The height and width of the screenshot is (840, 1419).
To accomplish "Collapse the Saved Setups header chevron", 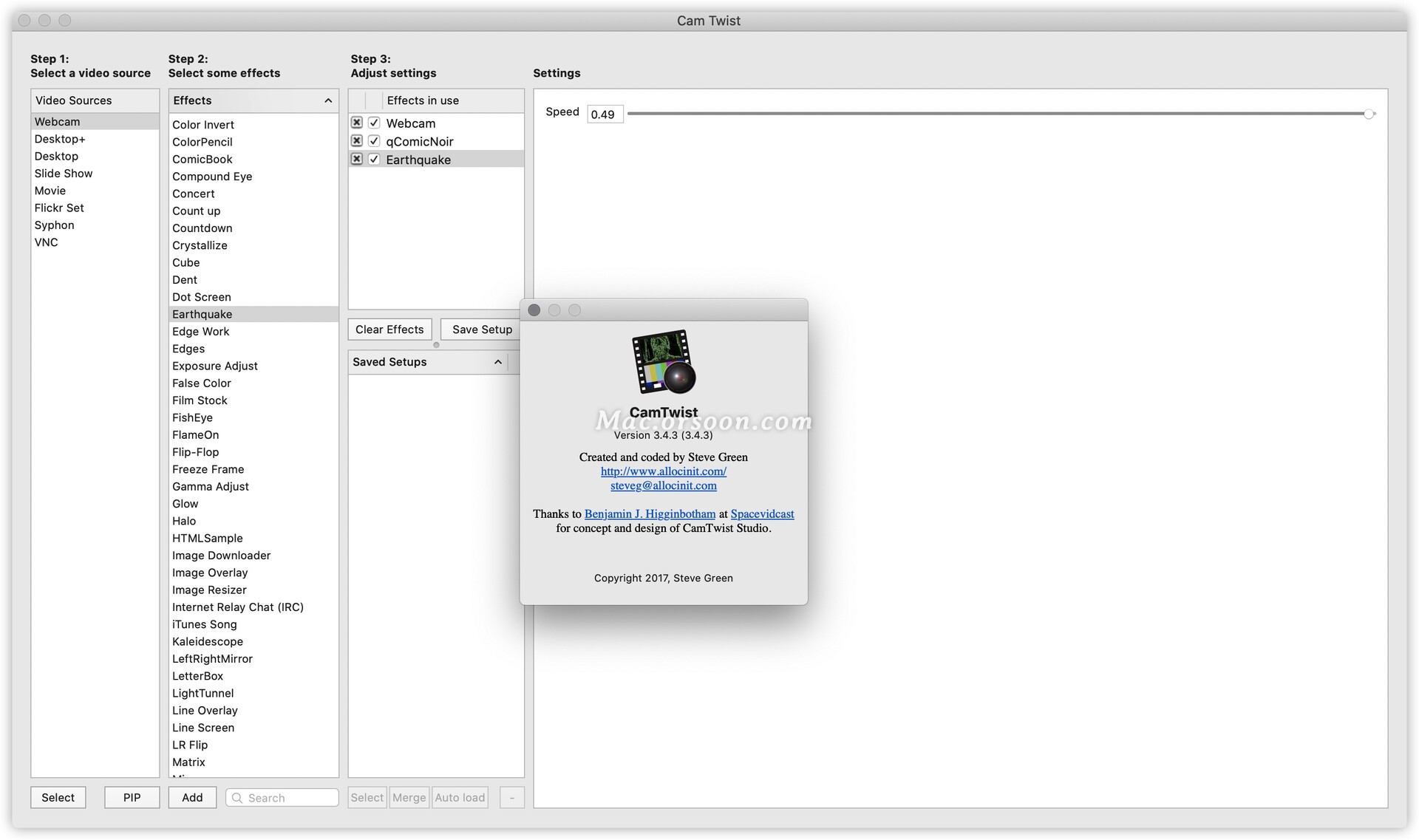I will coord(498,362).
